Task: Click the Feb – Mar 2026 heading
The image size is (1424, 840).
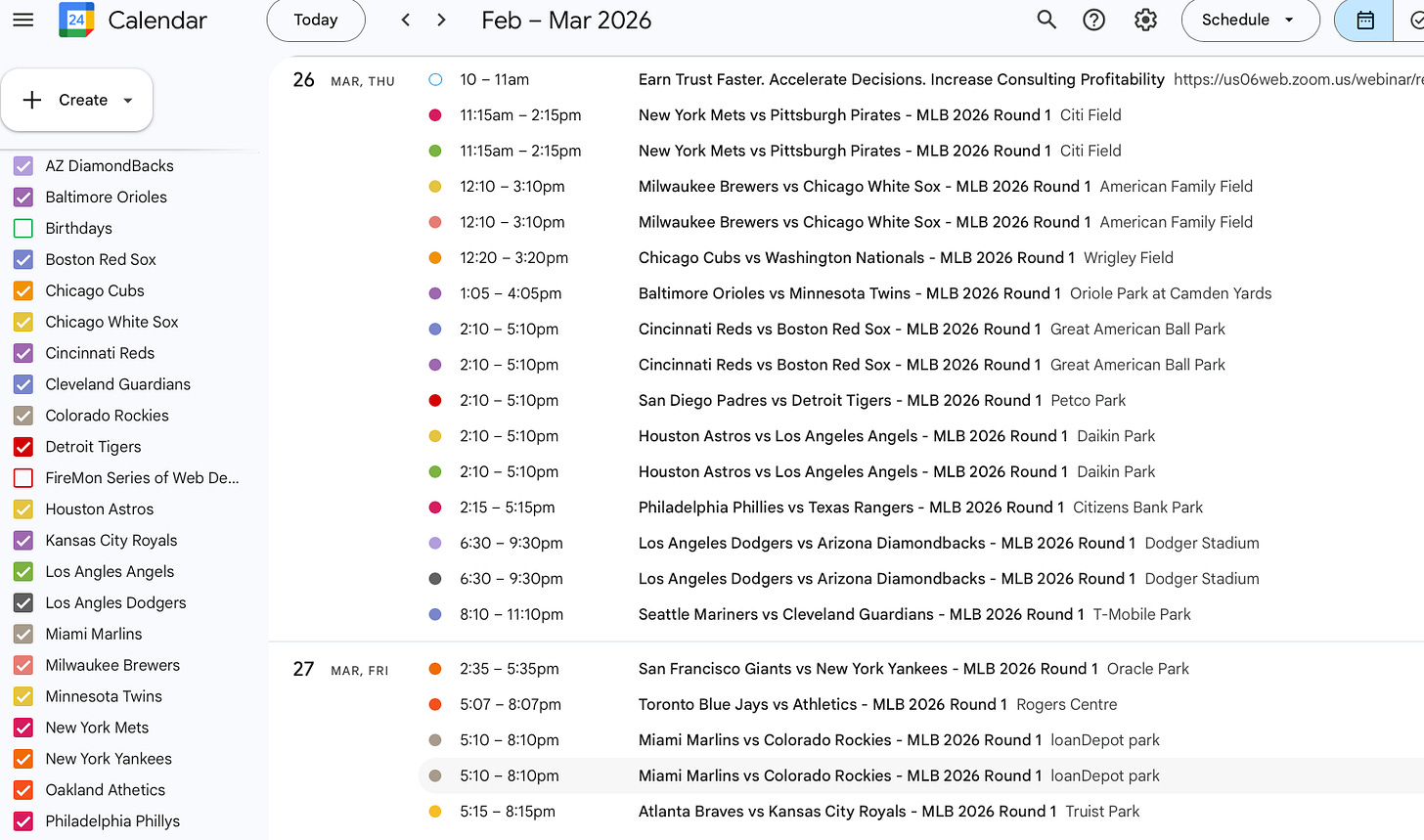Action: click(x=566, y=20)
